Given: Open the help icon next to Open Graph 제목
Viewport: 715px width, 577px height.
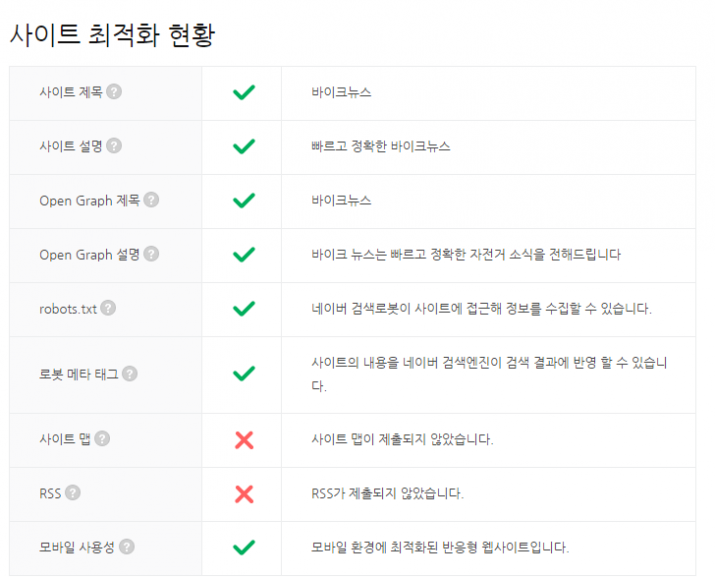Looking at the screenshot, I should pyautogui.click(x=151, y=200).
